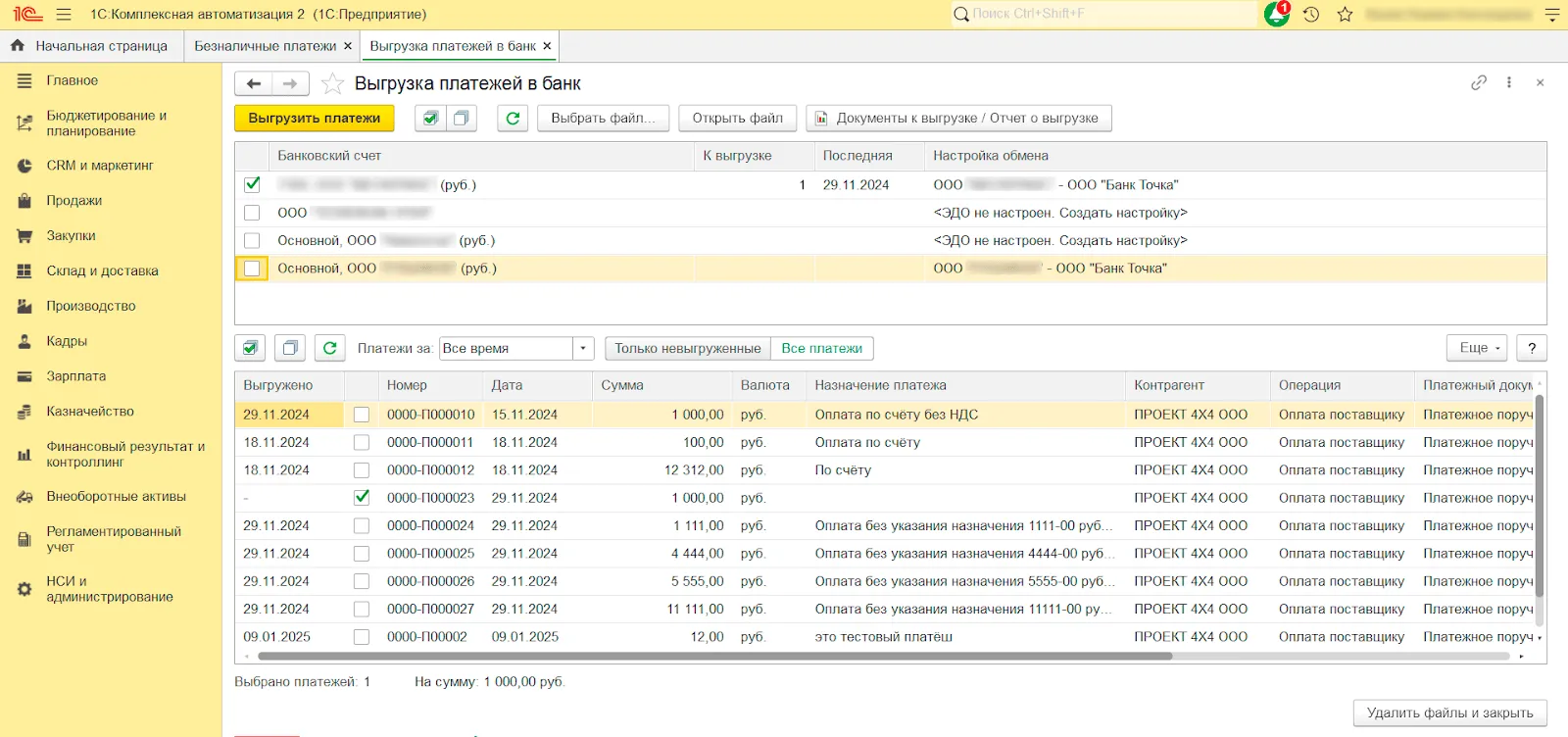Click the notifications bell icon
This screenshot has width=1568, height=737.
[x=1276, y=15]
